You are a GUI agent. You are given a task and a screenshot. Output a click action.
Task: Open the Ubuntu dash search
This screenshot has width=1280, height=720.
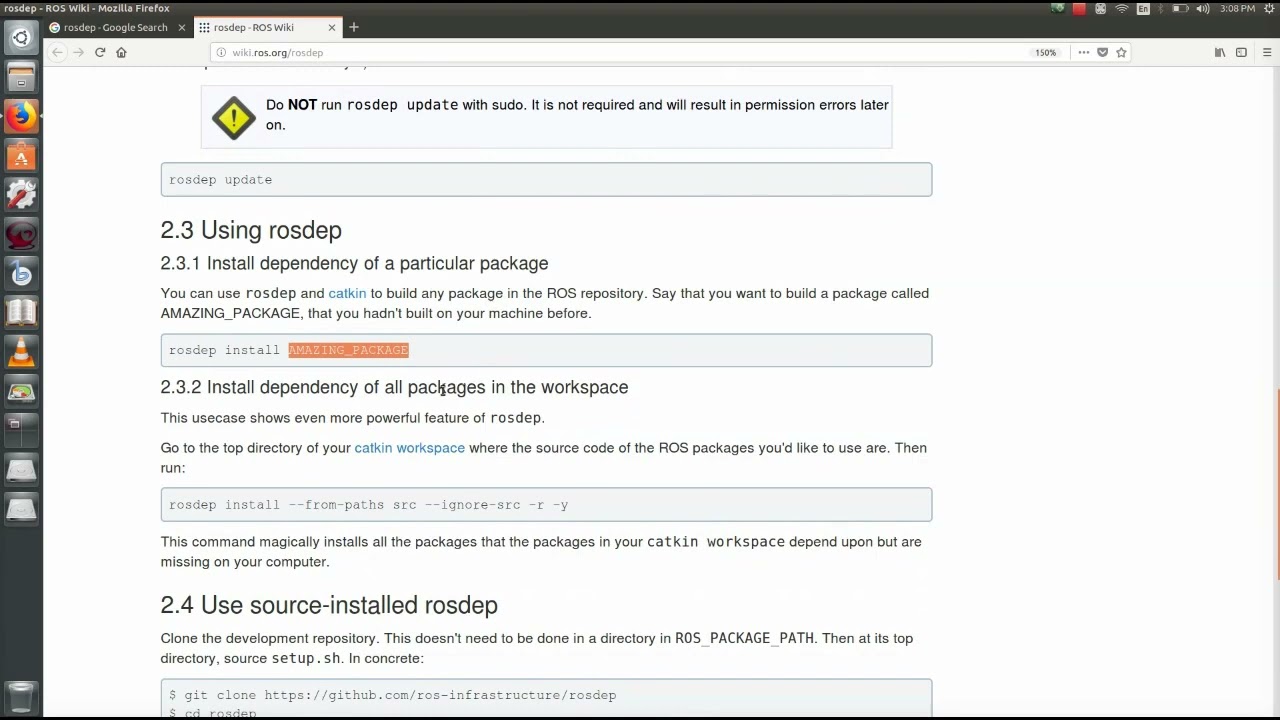pyautogui.click(x=21, y=38)
